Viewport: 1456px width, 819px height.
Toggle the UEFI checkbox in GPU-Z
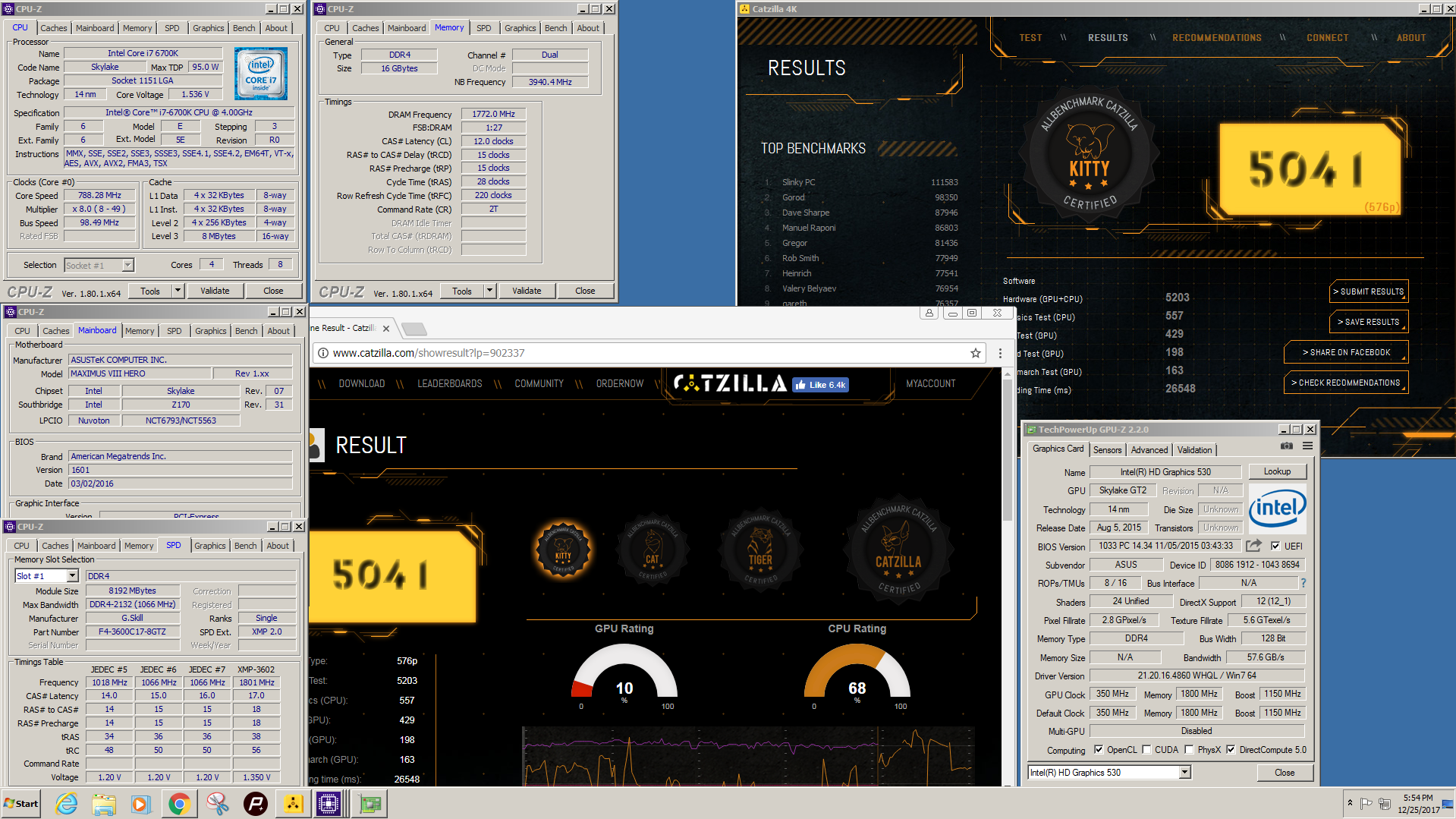(1275, 546)
